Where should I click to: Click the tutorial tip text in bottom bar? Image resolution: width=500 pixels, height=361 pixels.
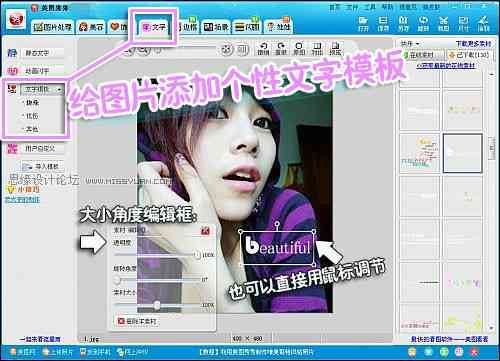[256, 352]
